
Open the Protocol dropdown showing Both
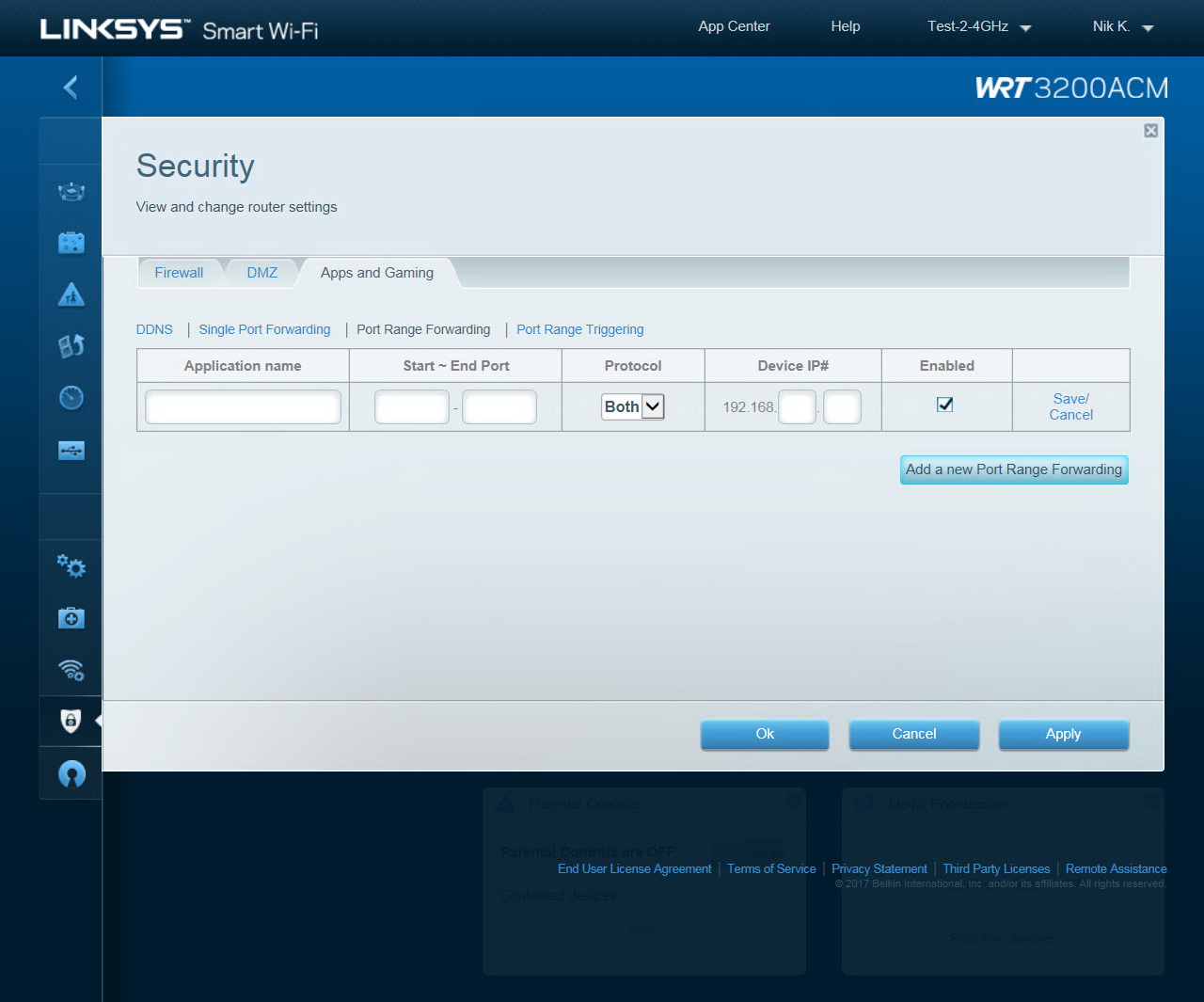(x=633, y=406)
